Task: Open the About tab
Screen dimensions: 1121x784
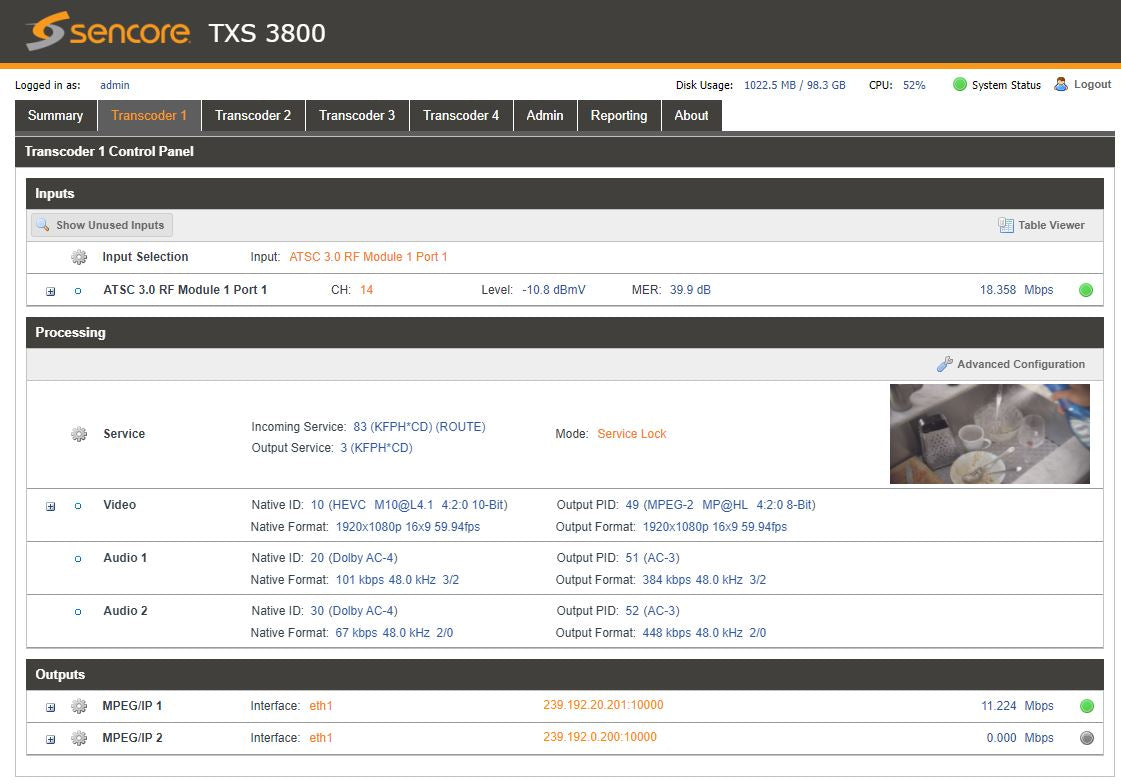Action: point(691,116)
